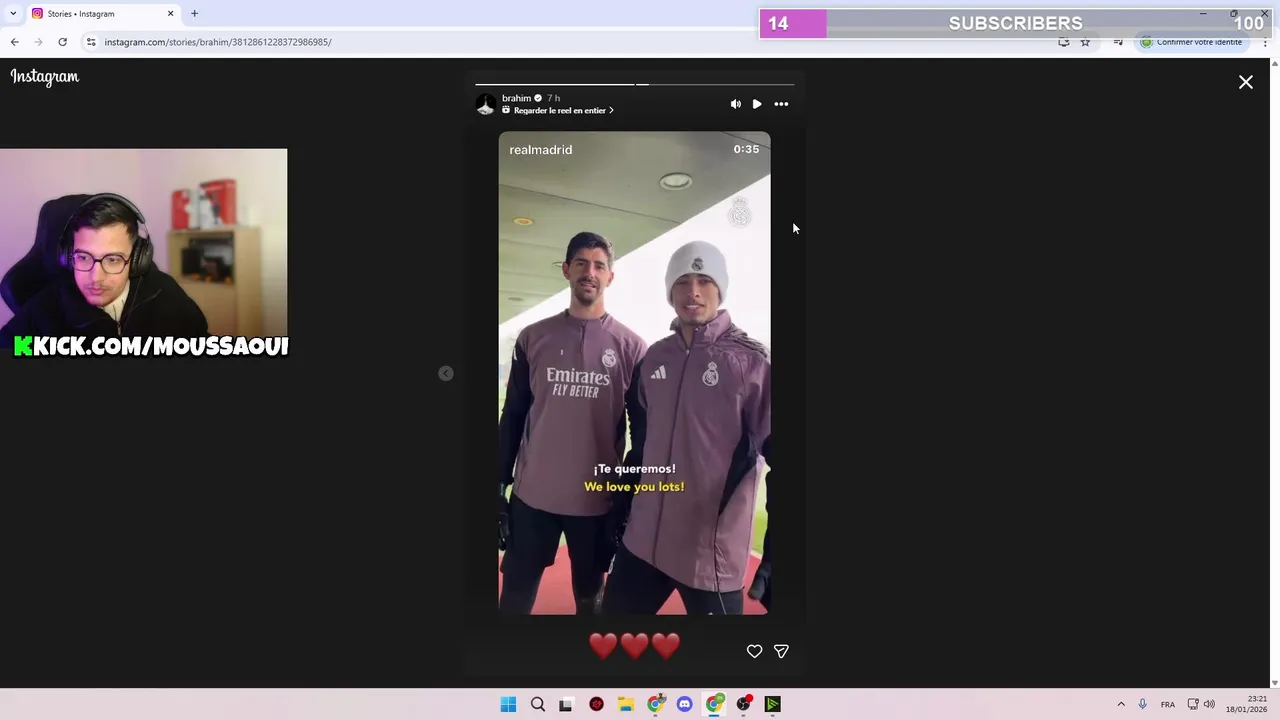Click 'Regarder le reel en entier' link
1280x720 pixels.
pyautogui.click(x=558, y=111)
